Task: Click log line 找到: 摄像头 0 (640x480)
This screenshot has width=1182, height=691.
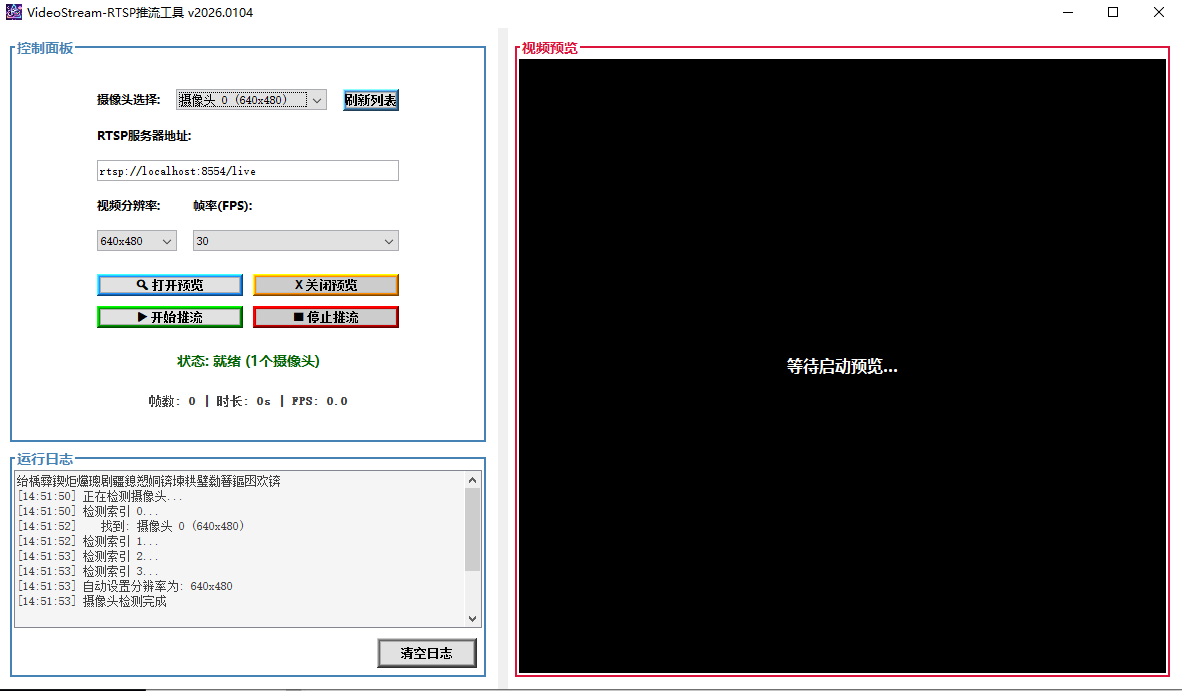Action: 130,526
